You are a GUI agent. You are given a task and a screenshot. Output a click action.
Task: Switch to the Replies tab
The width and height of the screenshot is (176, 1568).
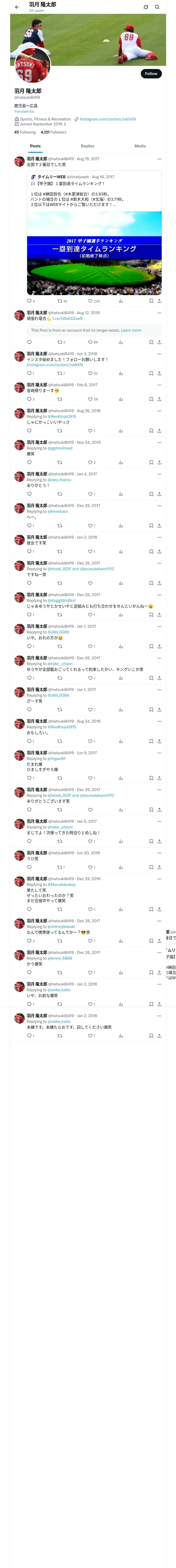(x=87, y=146)
